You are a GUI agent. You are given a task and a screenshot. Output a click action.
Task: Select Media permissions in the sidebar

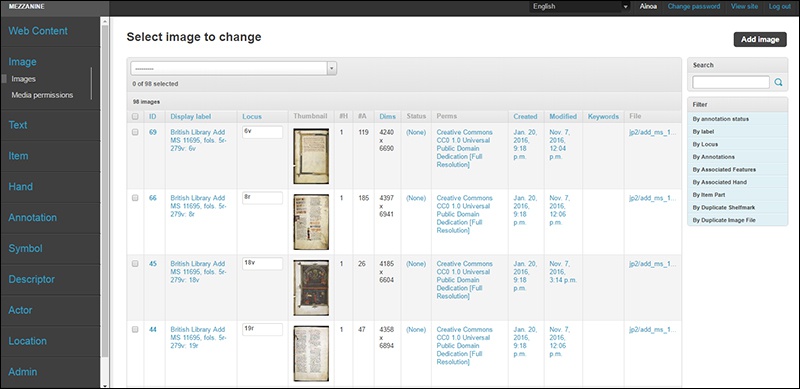(x=42, y=95)
